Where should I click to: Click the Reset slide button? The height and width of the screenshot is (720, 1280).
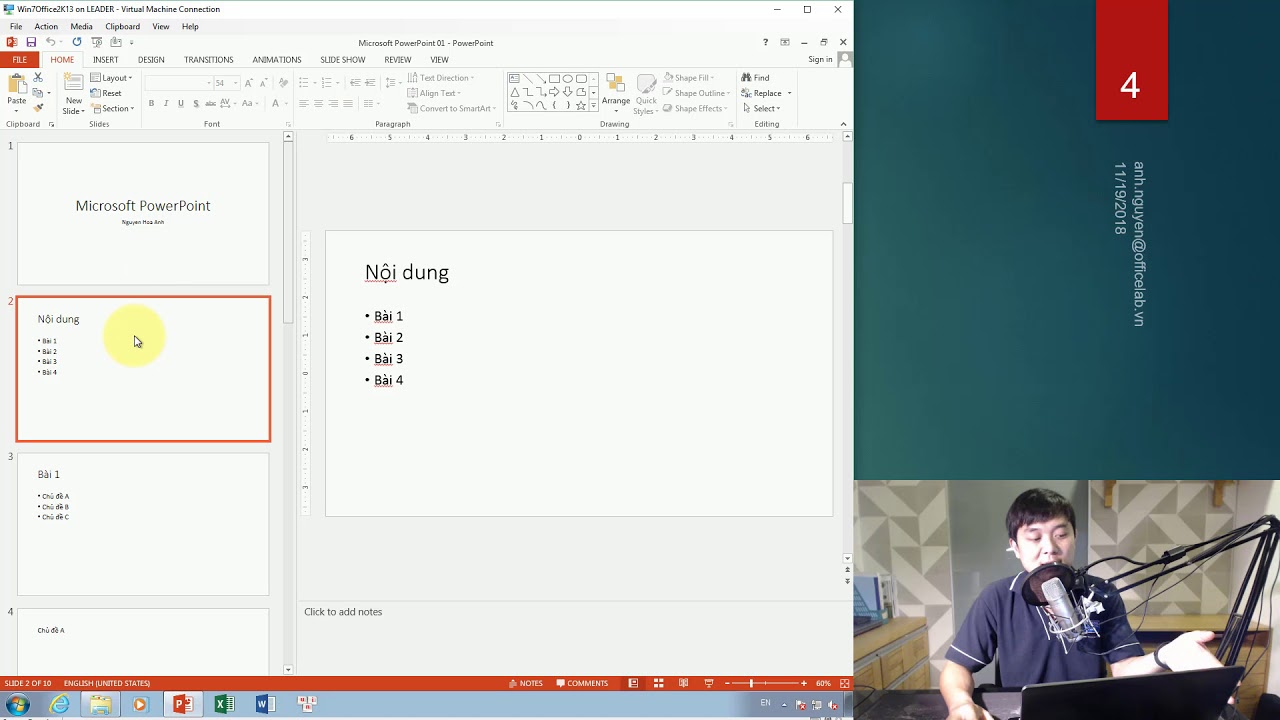click(x=105, y=93)
